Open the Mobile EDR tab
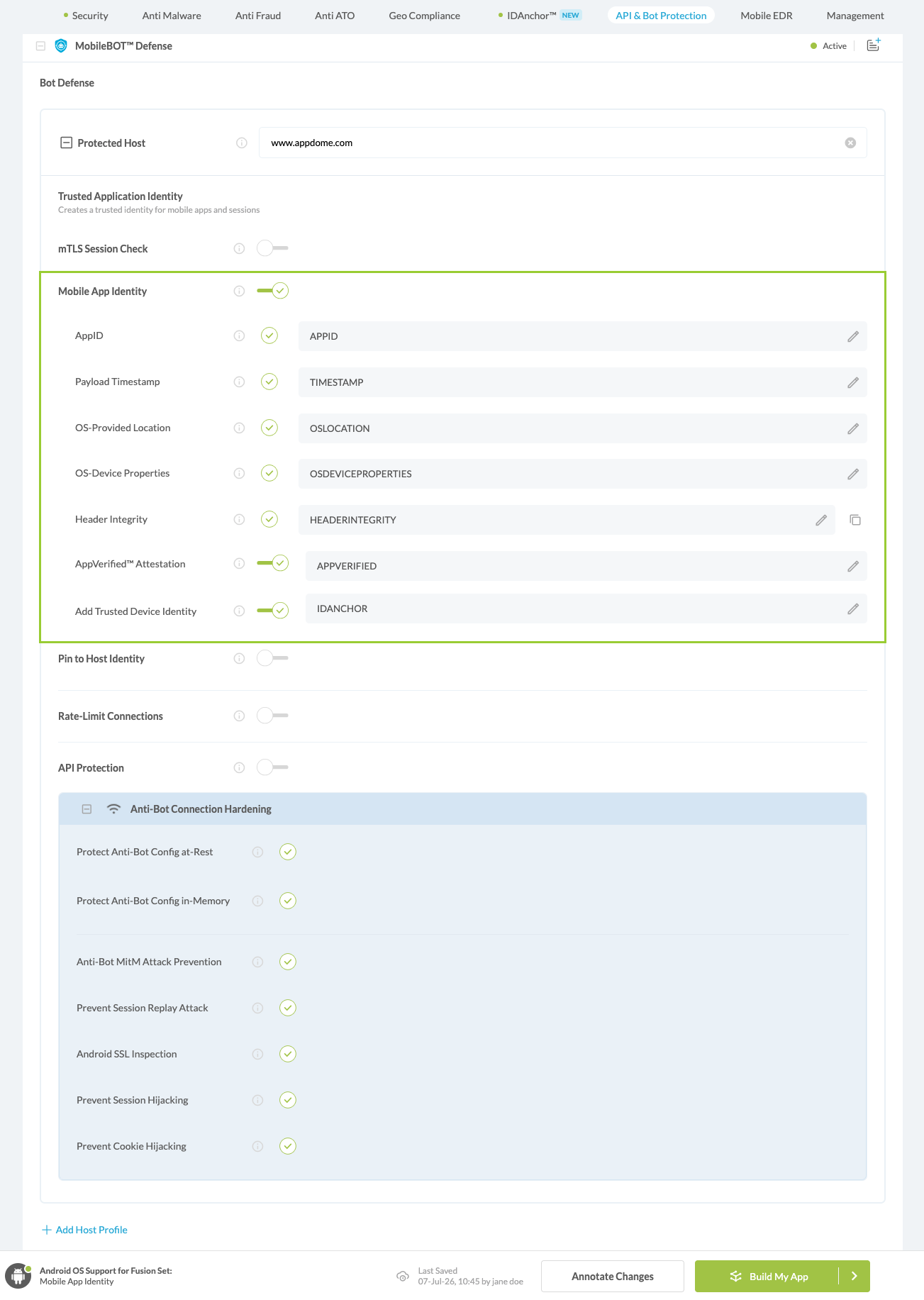The width and height of the screenshot is (924, 1300). click(x=767, y=16)
